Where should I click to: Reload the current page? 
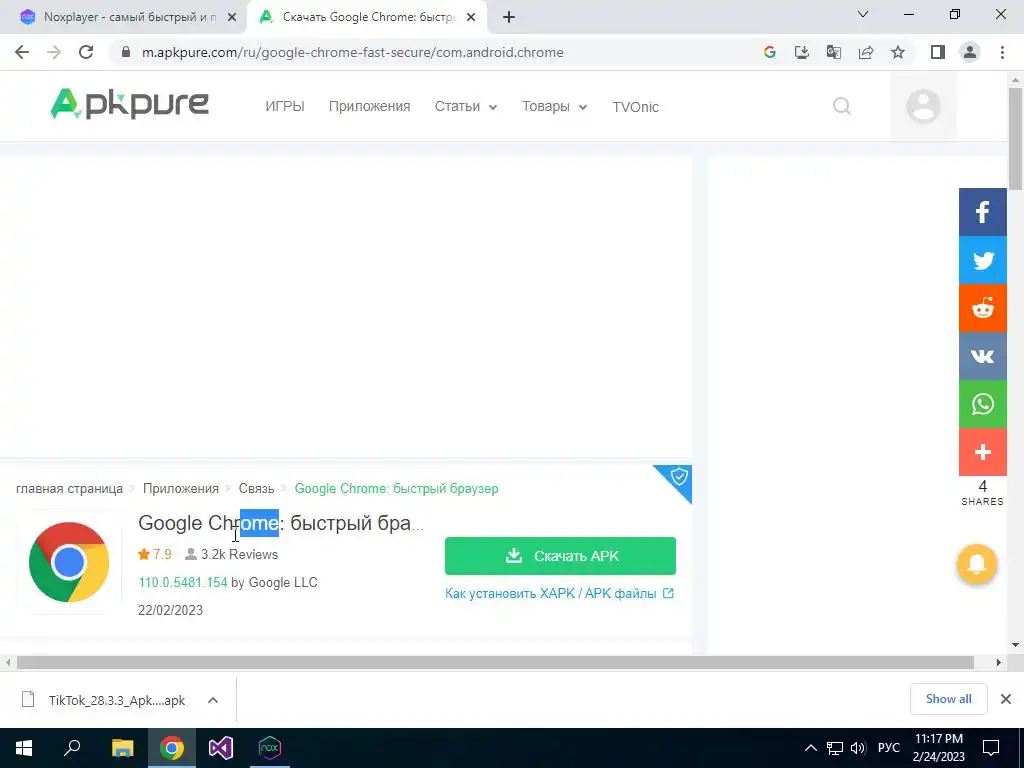tap(86, 52)
